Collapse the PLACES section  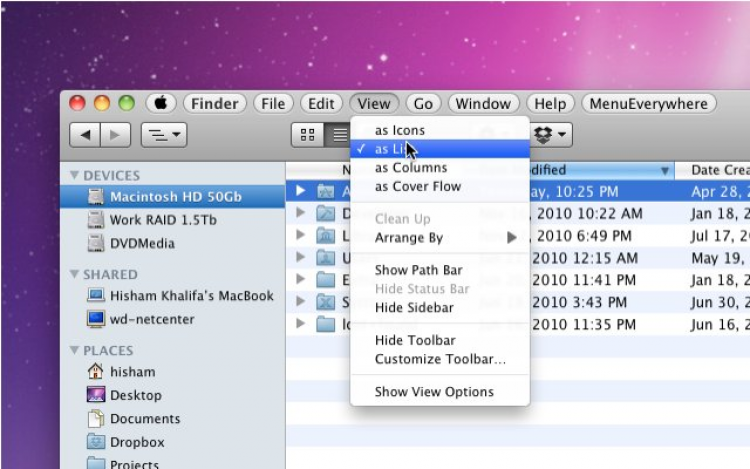[x=74, y=350]
